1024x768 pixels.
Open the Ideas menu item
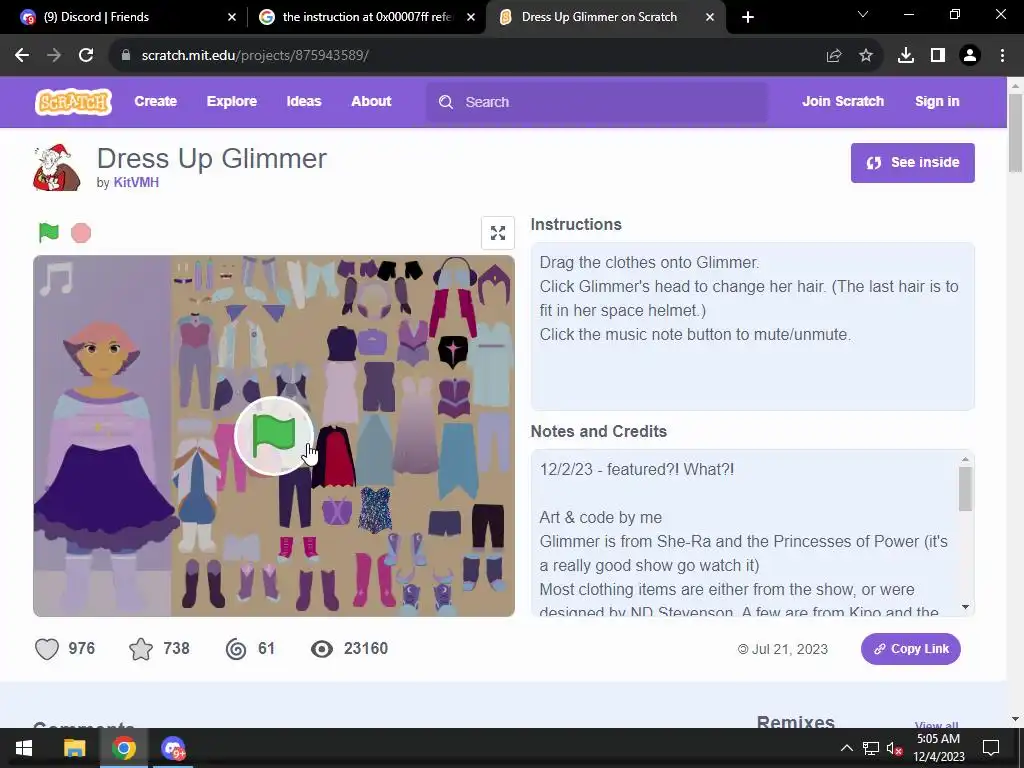(304, 101)
